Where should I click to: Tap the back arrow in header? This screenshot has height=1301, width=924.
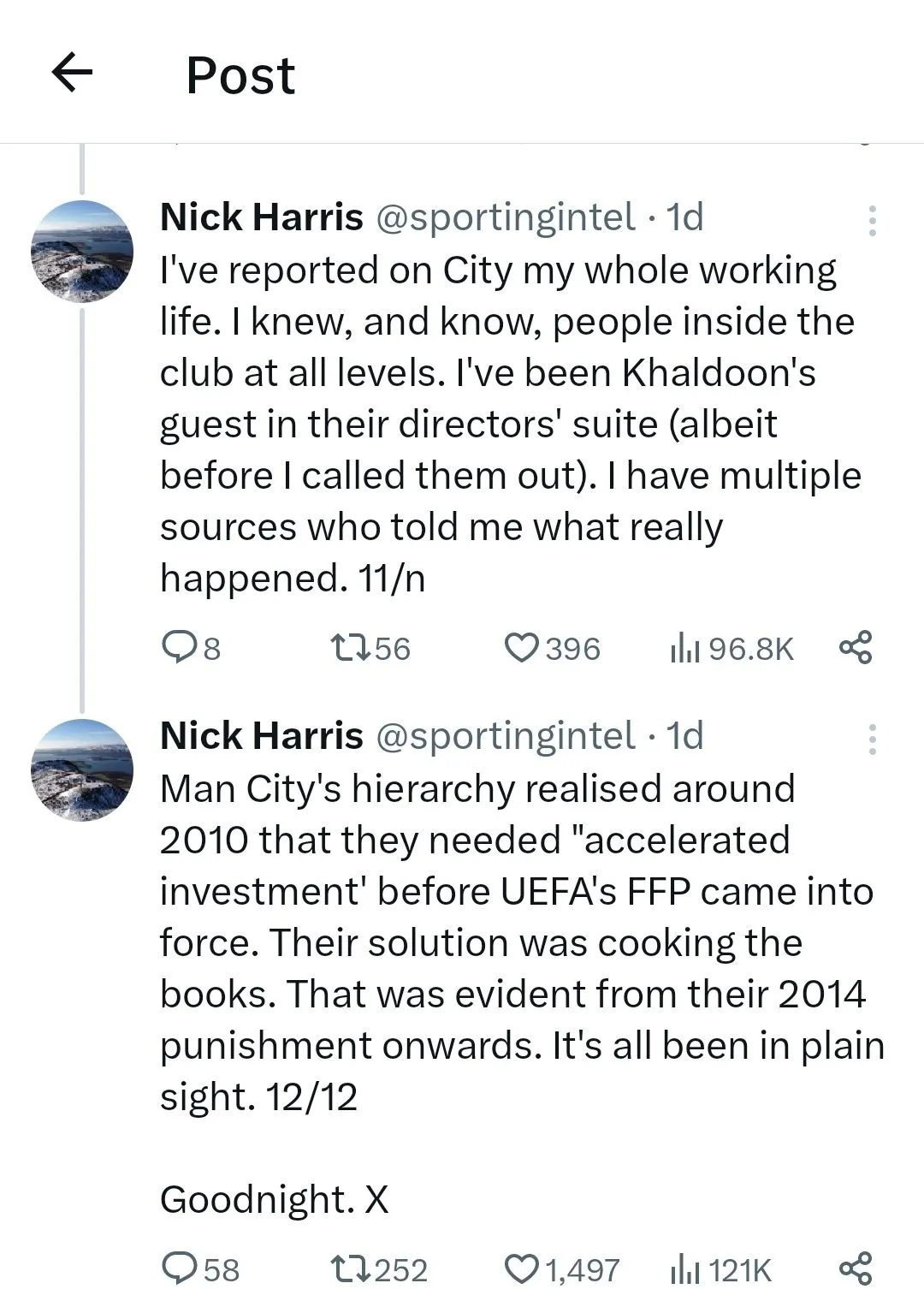tap(72, 73)
